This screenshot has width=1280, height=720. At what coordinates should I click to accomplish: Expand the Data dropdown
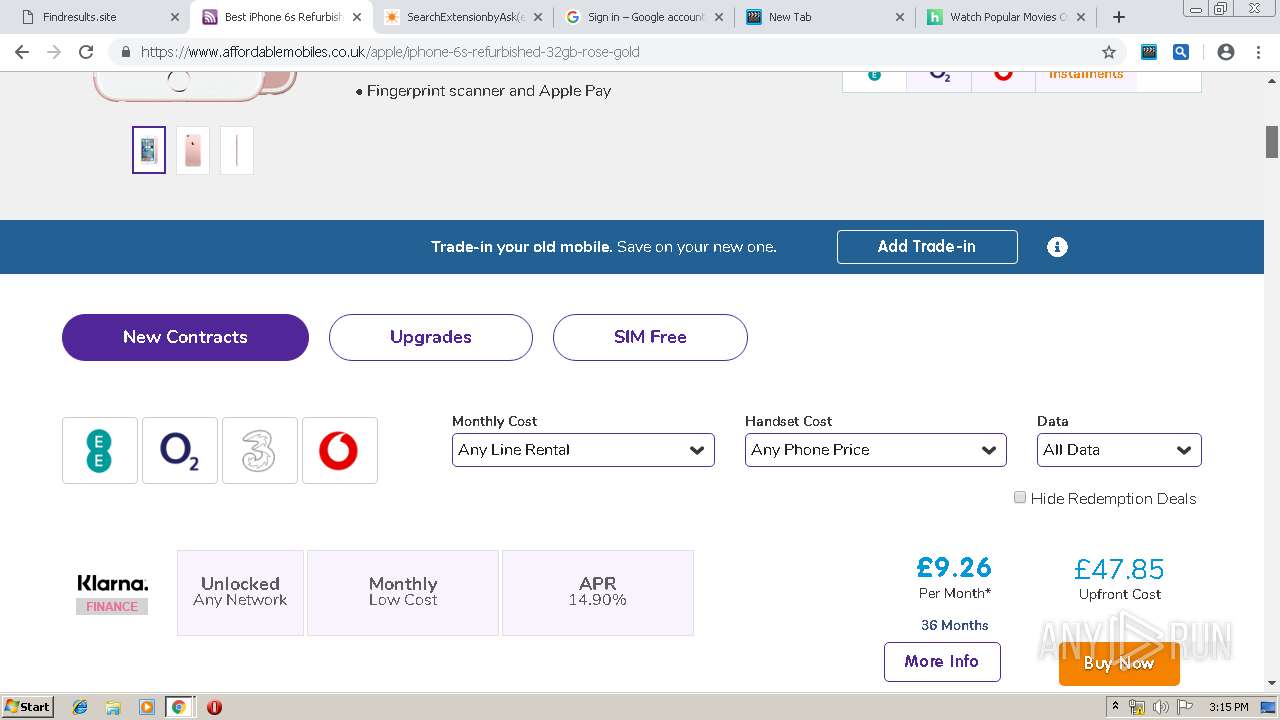(1119, 450)
